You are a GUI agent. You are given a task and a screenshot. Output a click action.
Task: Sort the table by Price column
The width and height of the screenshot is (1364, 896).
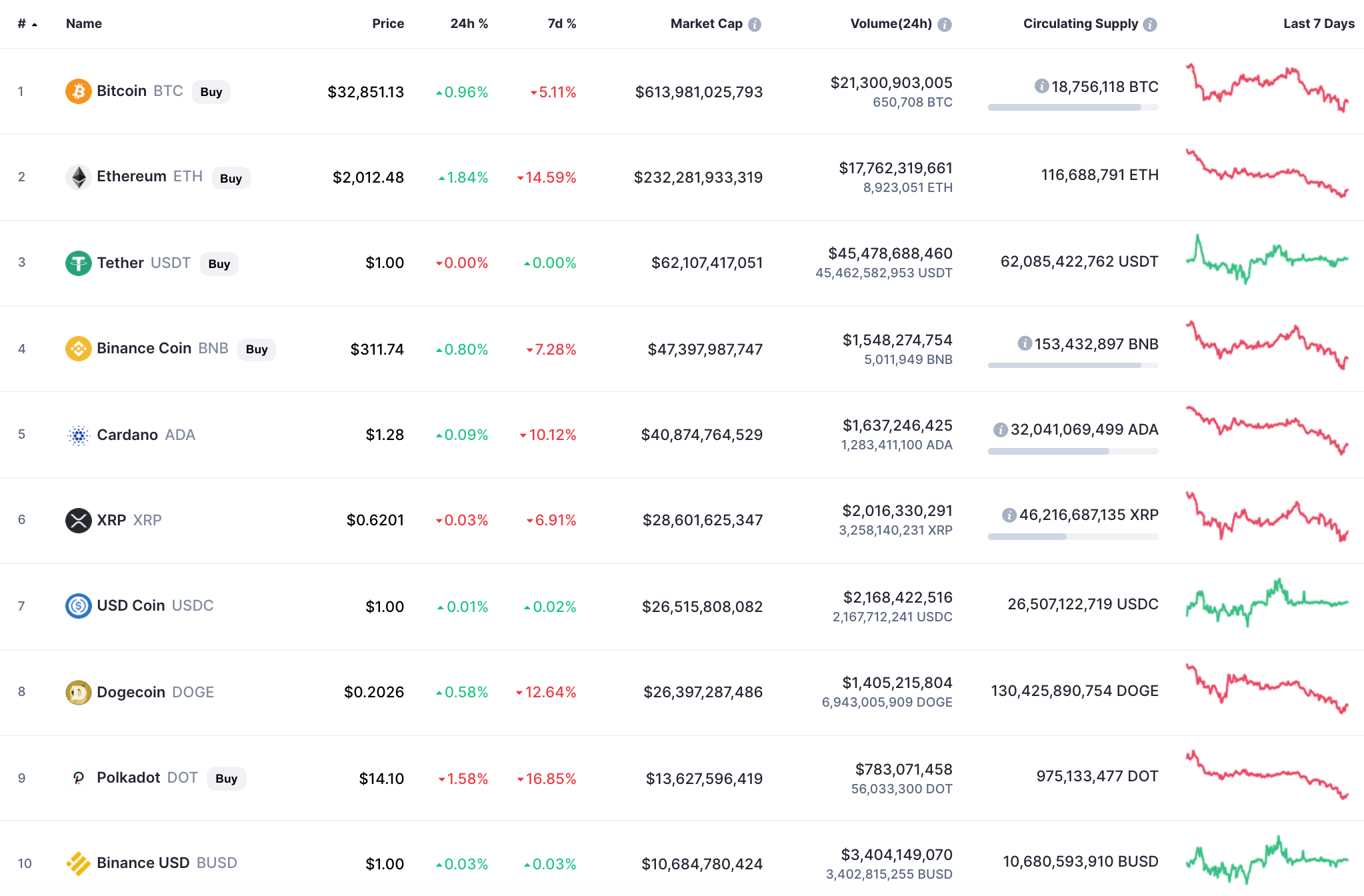388,23
